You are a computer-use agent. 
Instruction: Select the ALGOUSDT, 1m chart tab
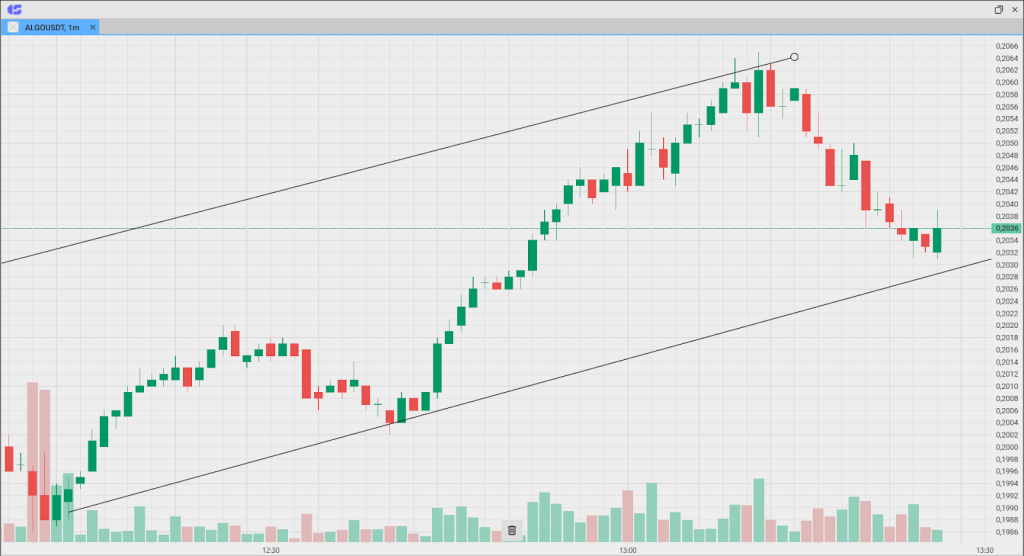(52, 28)
